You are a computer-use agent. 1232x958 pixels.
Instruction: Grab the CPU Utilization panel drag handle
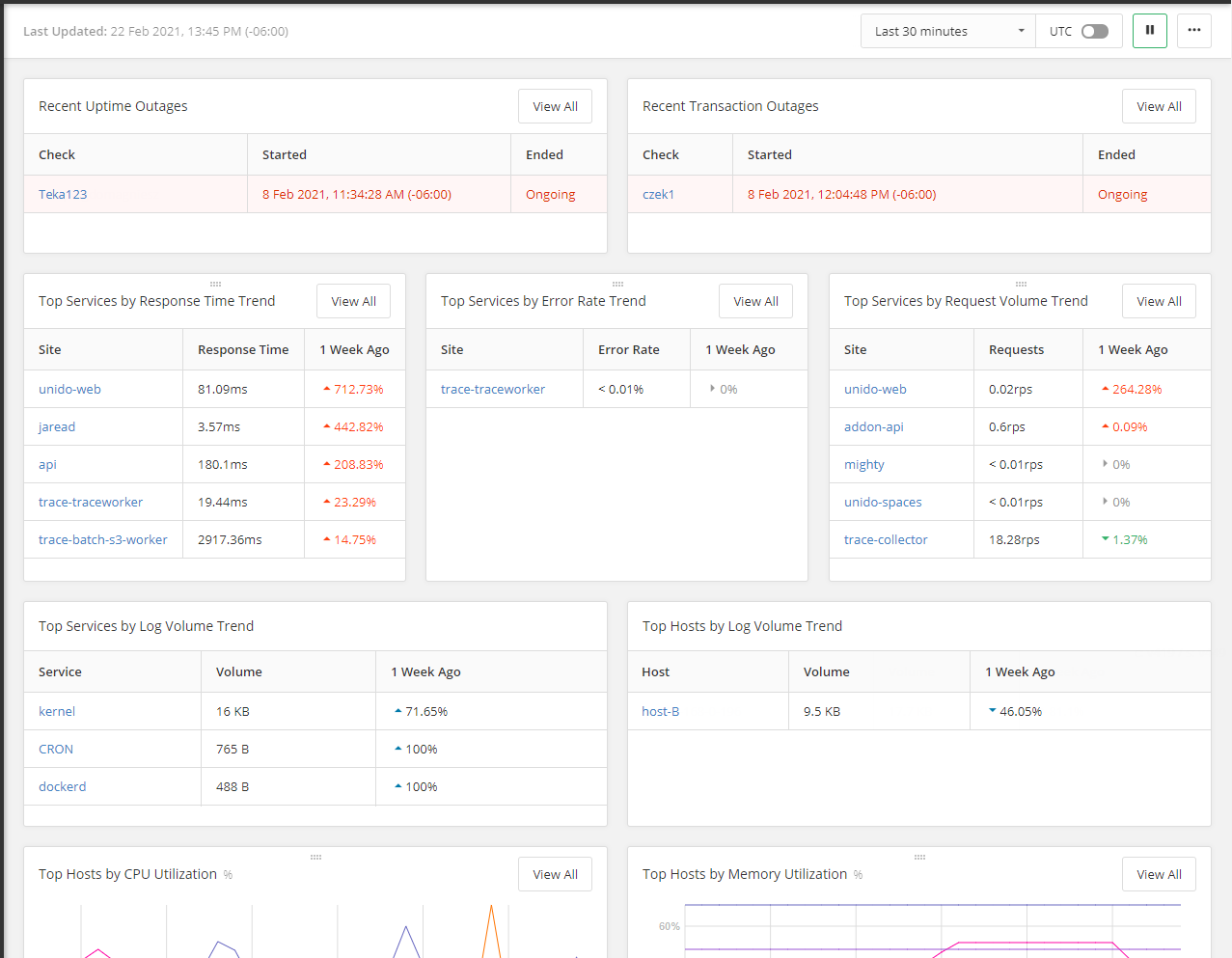click(315, 857)
